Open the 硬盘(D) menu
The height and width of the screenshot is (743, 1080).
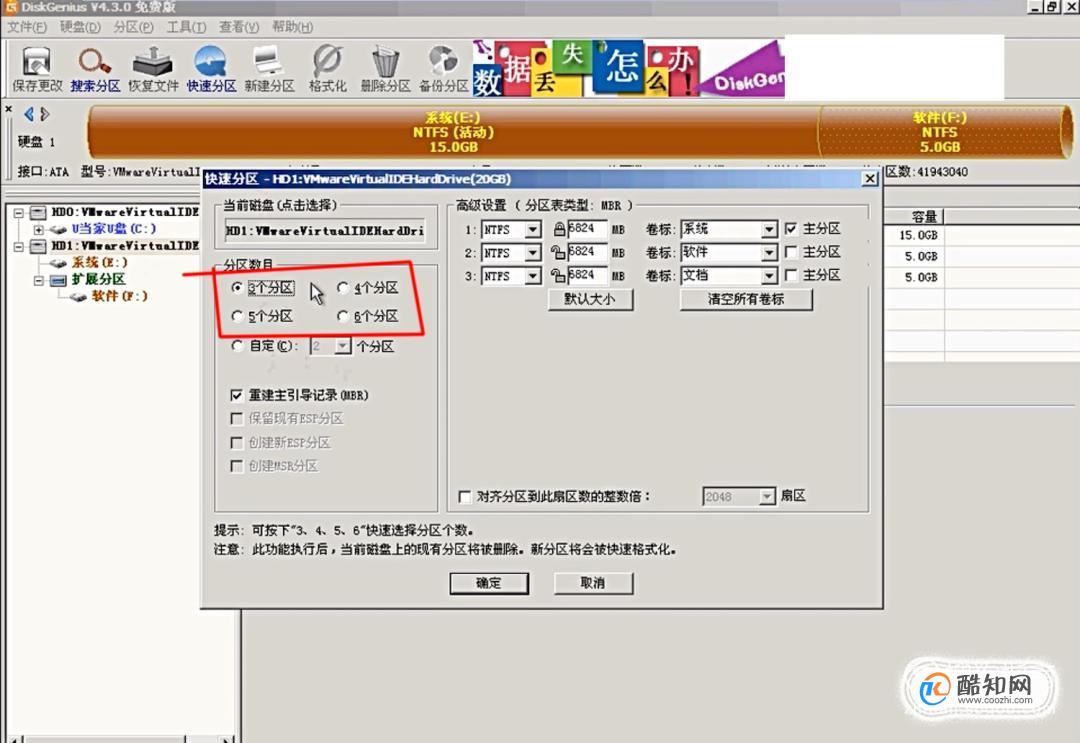pyautogui.click(x=80, y=27)
